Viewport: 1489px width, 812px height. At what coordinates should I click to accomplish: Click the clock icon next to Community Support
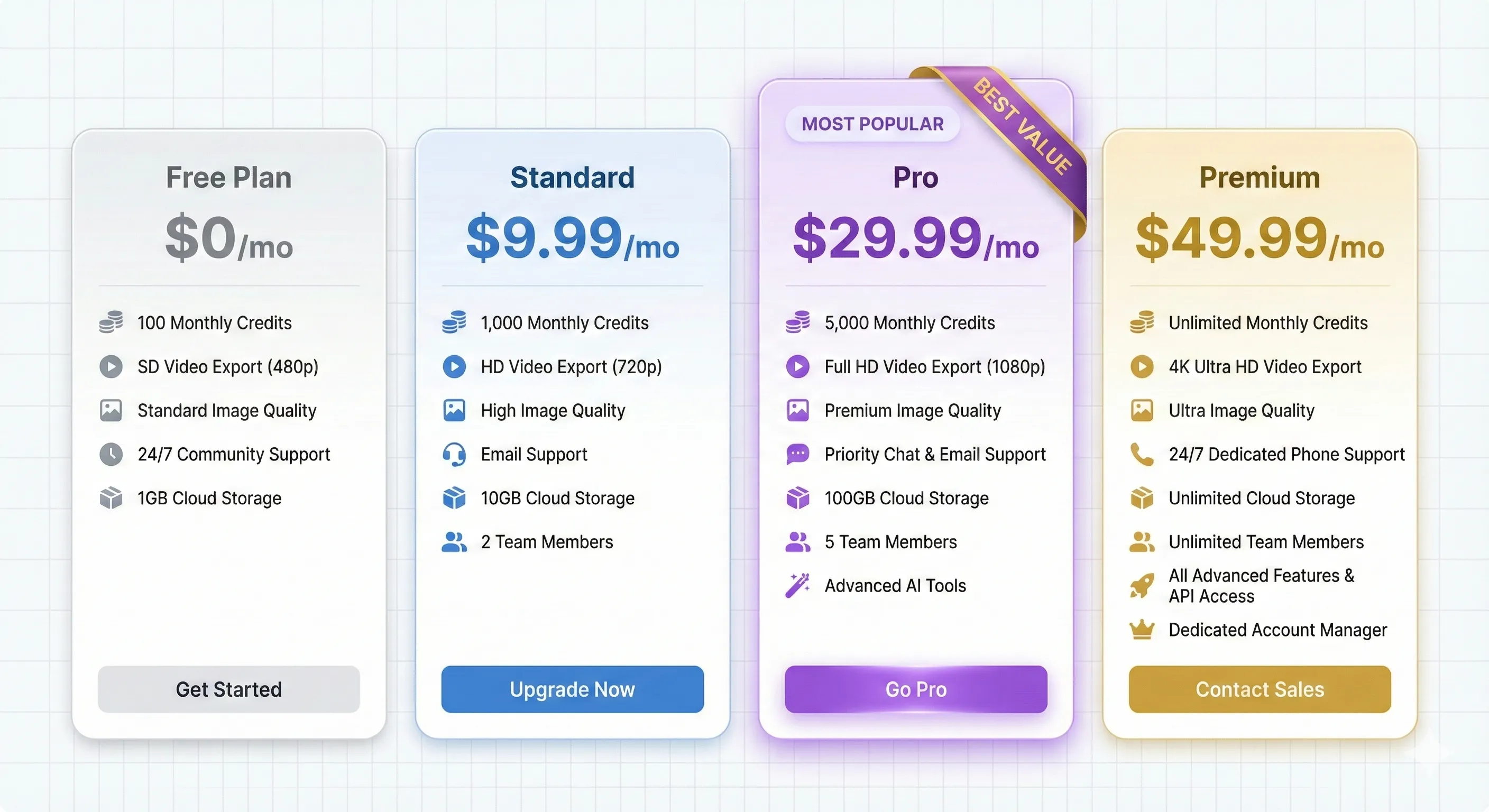[x=111, y=454]
